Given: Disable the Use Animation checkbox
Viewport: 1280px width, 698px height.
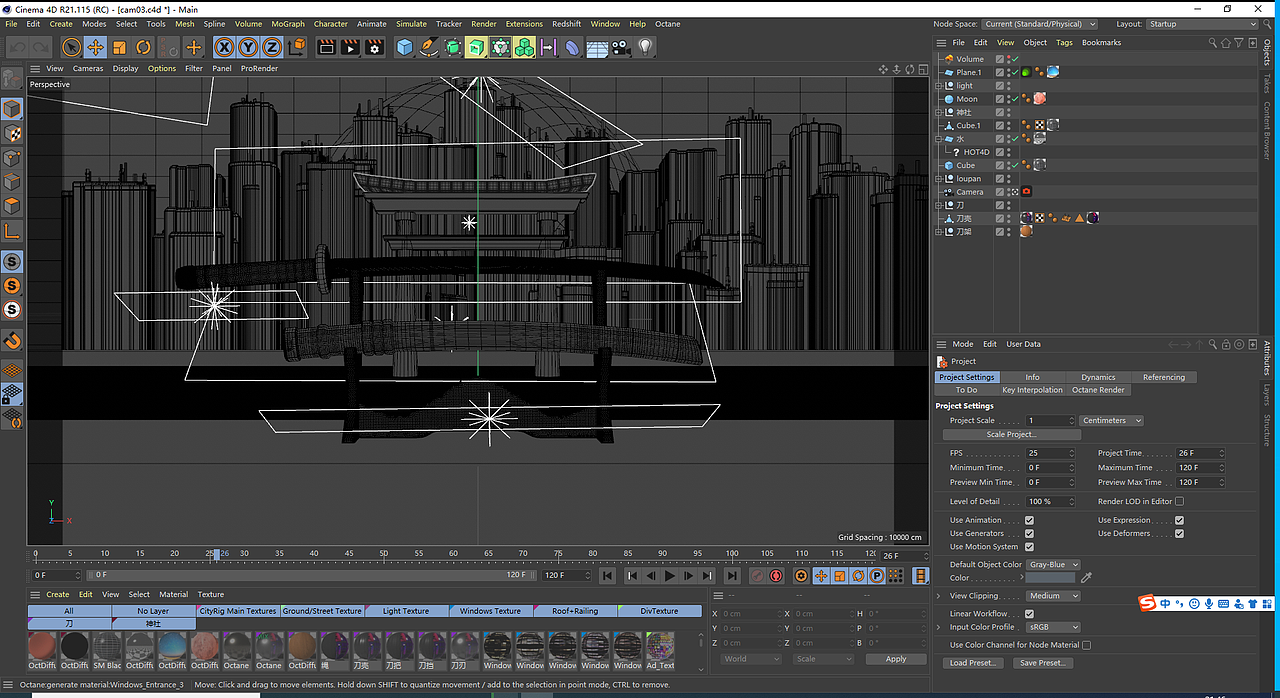Looking at the screenshot, I should [1029, 520].
